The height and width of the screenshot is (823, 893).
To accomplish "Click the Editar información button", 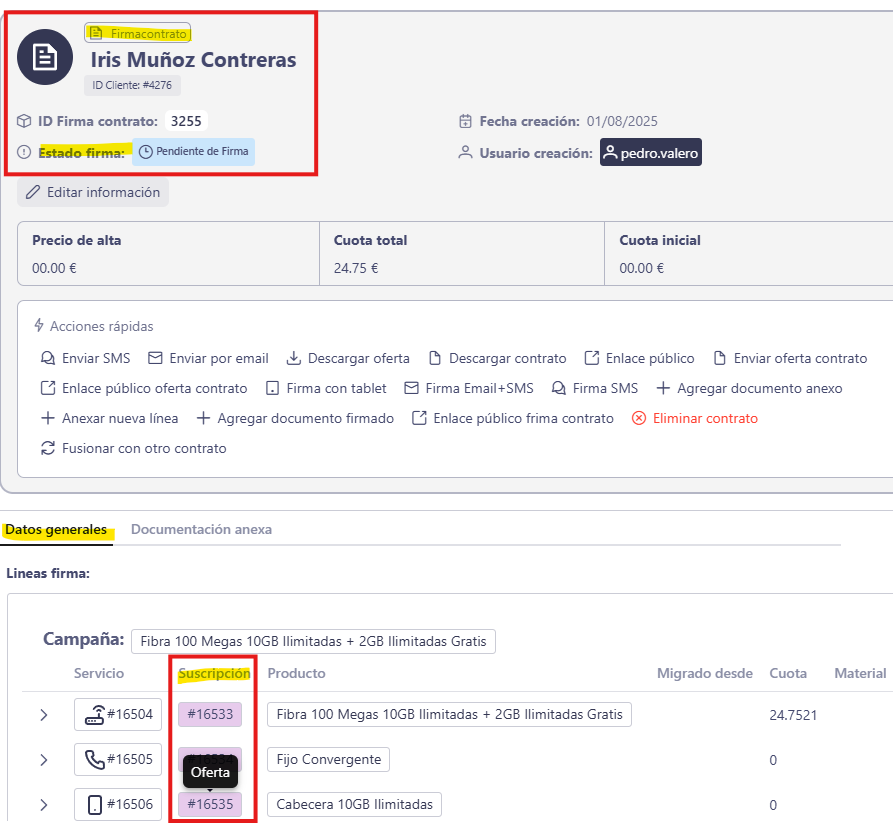I will coord(93,192).
